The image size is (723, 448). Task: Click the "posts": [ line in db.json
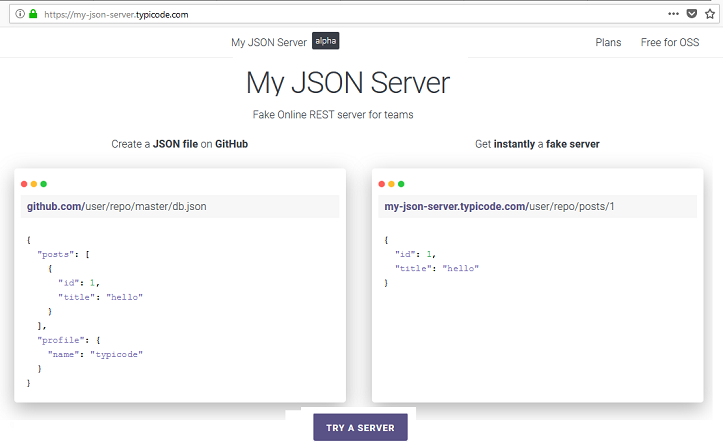click(x=64, y=254)
